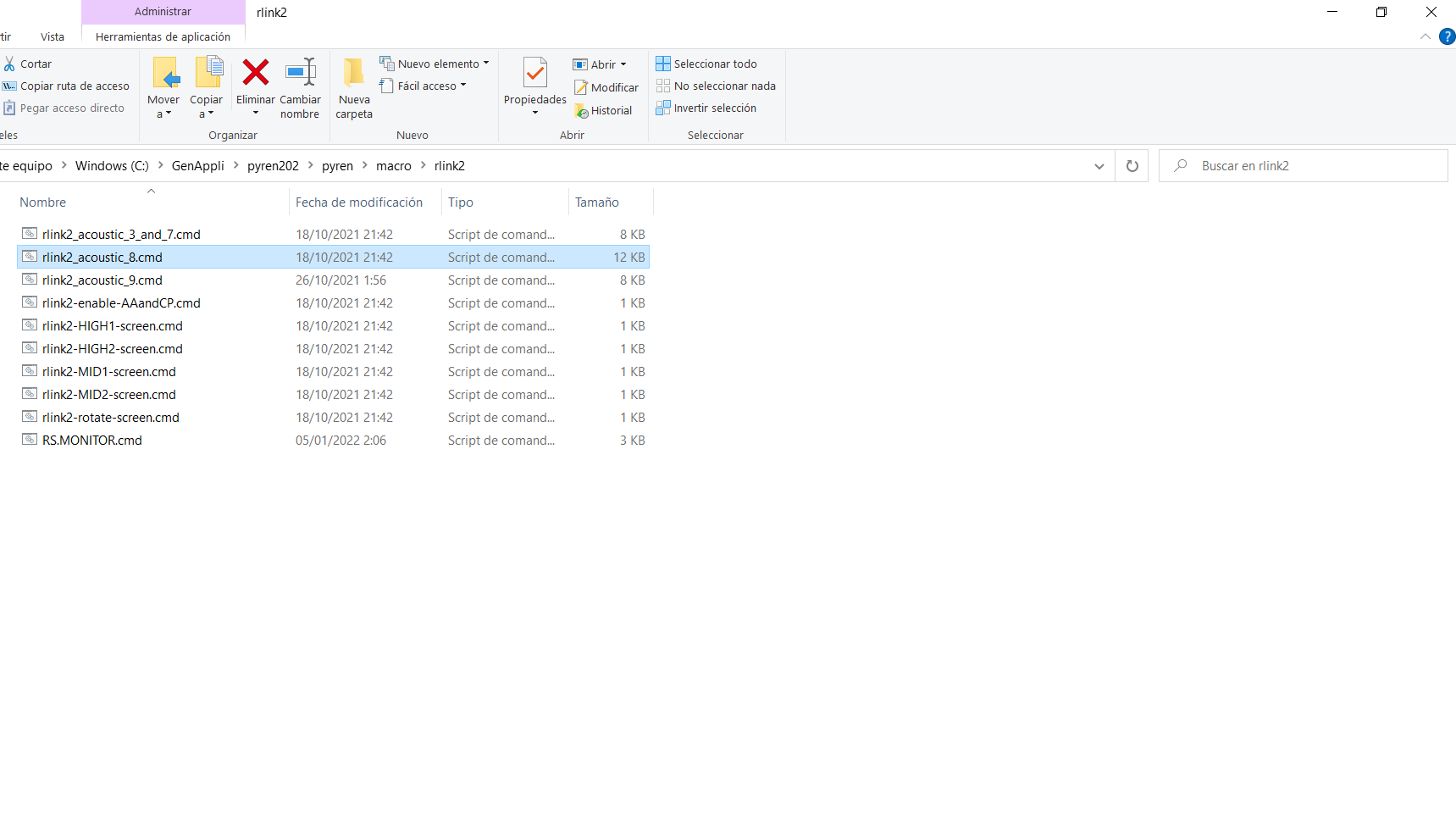This screenshot has width=1456, height=832.
Task: Click the Cambiar nombre icon
Action: [301, 73]
